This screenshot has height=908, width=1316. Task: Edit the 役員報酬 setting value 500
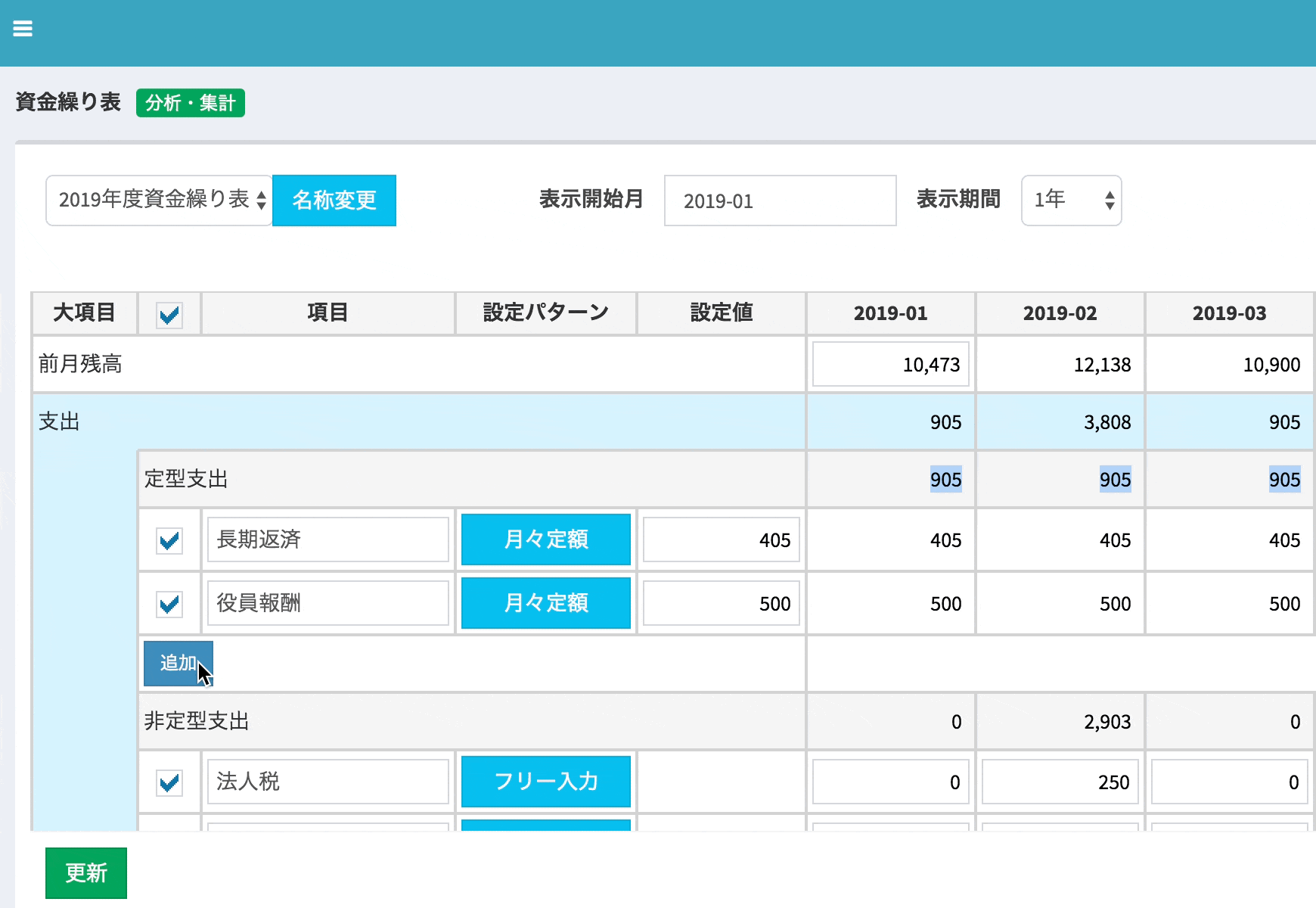point(721,603)
